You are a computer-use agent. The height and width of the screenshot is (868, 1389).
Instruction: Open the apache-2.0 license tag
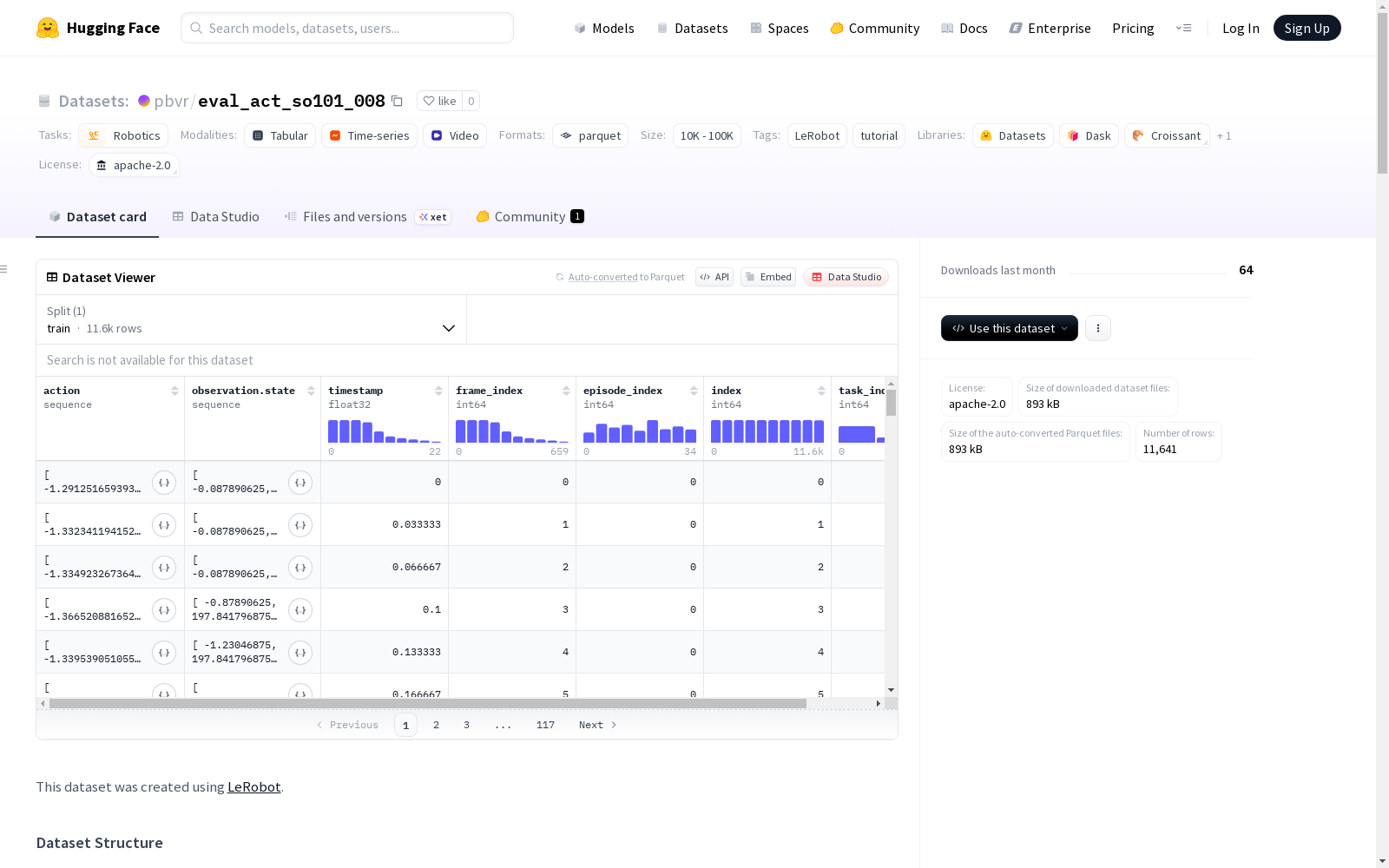pos(134,165)
